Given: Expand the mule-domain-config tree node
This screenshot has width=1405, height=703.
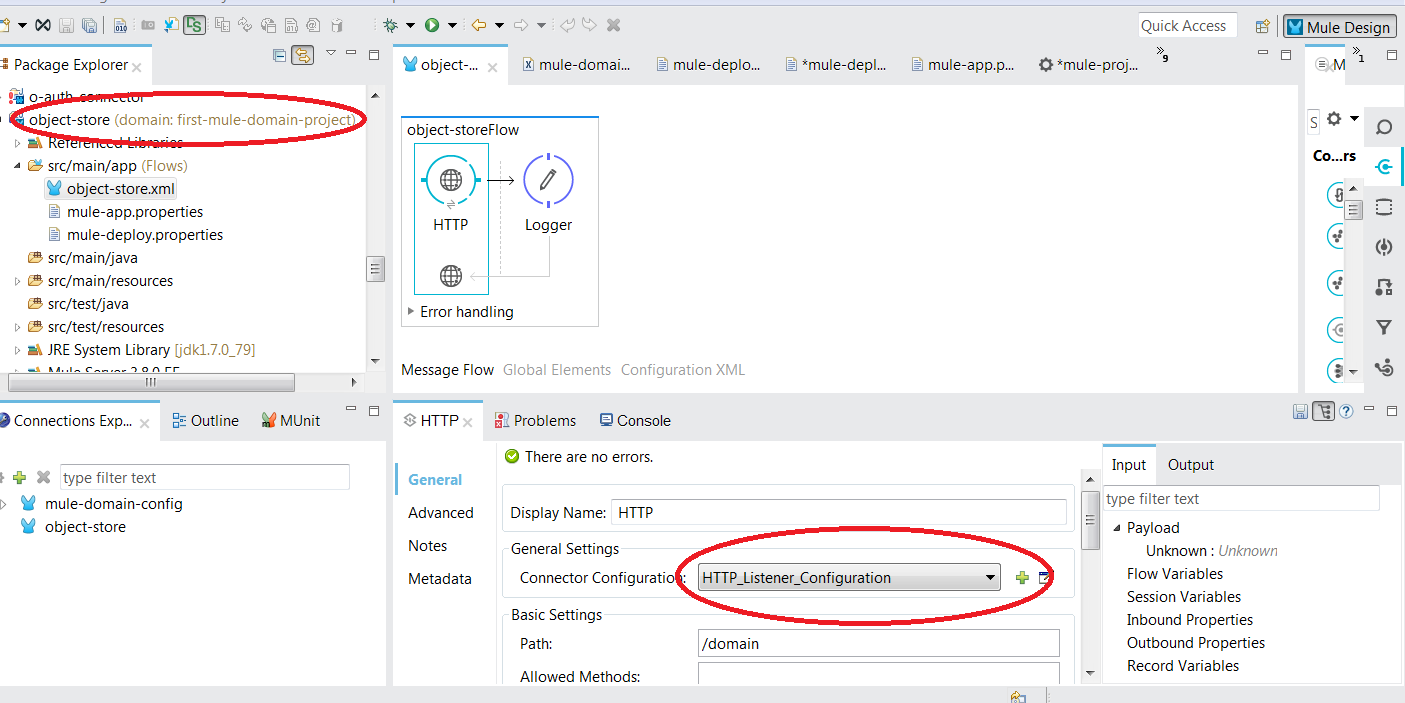Looking at the screenshot, I should click(x=5, y=504).
